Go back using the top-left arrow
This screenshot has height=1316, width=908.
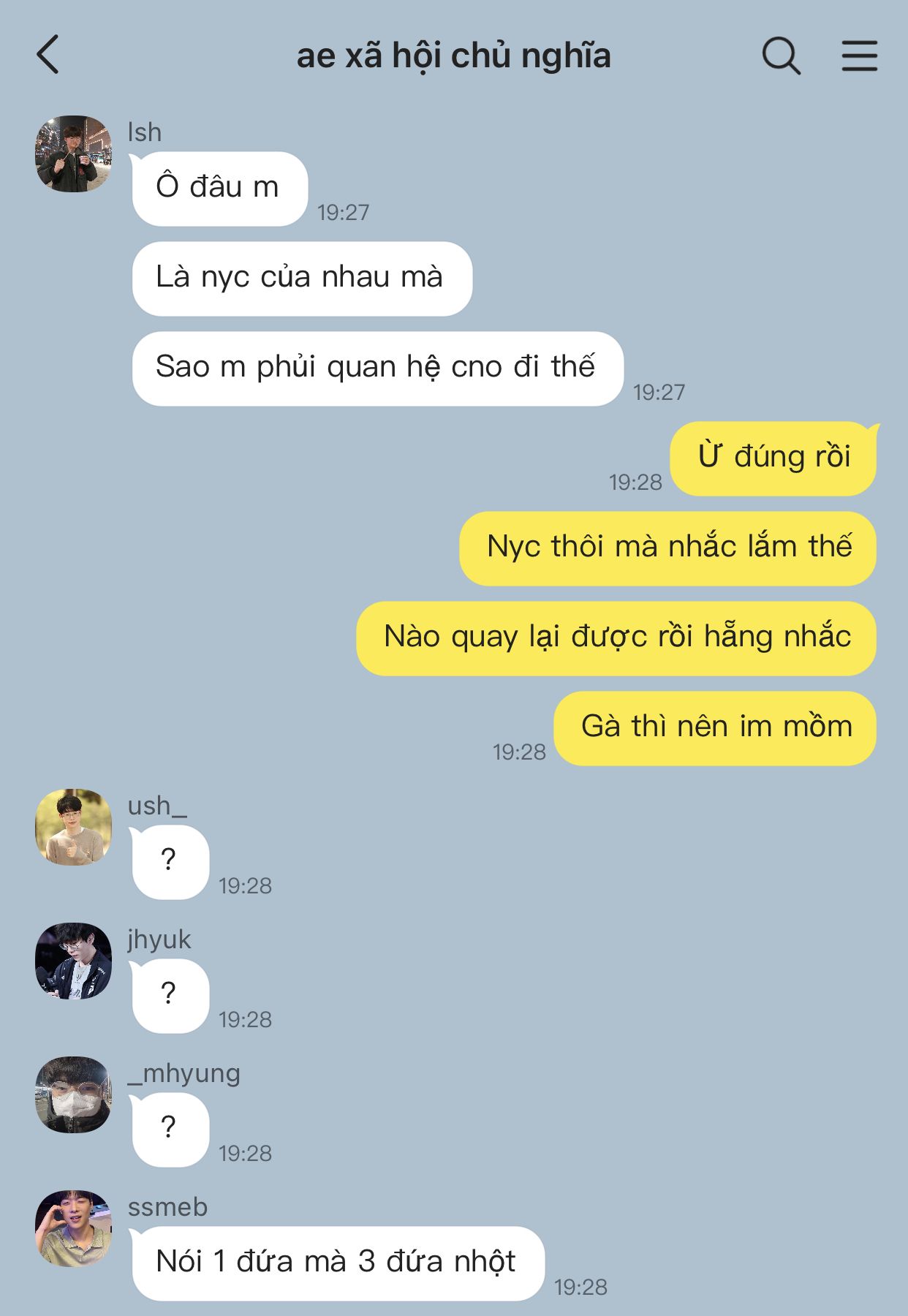(x=48, y=55)
